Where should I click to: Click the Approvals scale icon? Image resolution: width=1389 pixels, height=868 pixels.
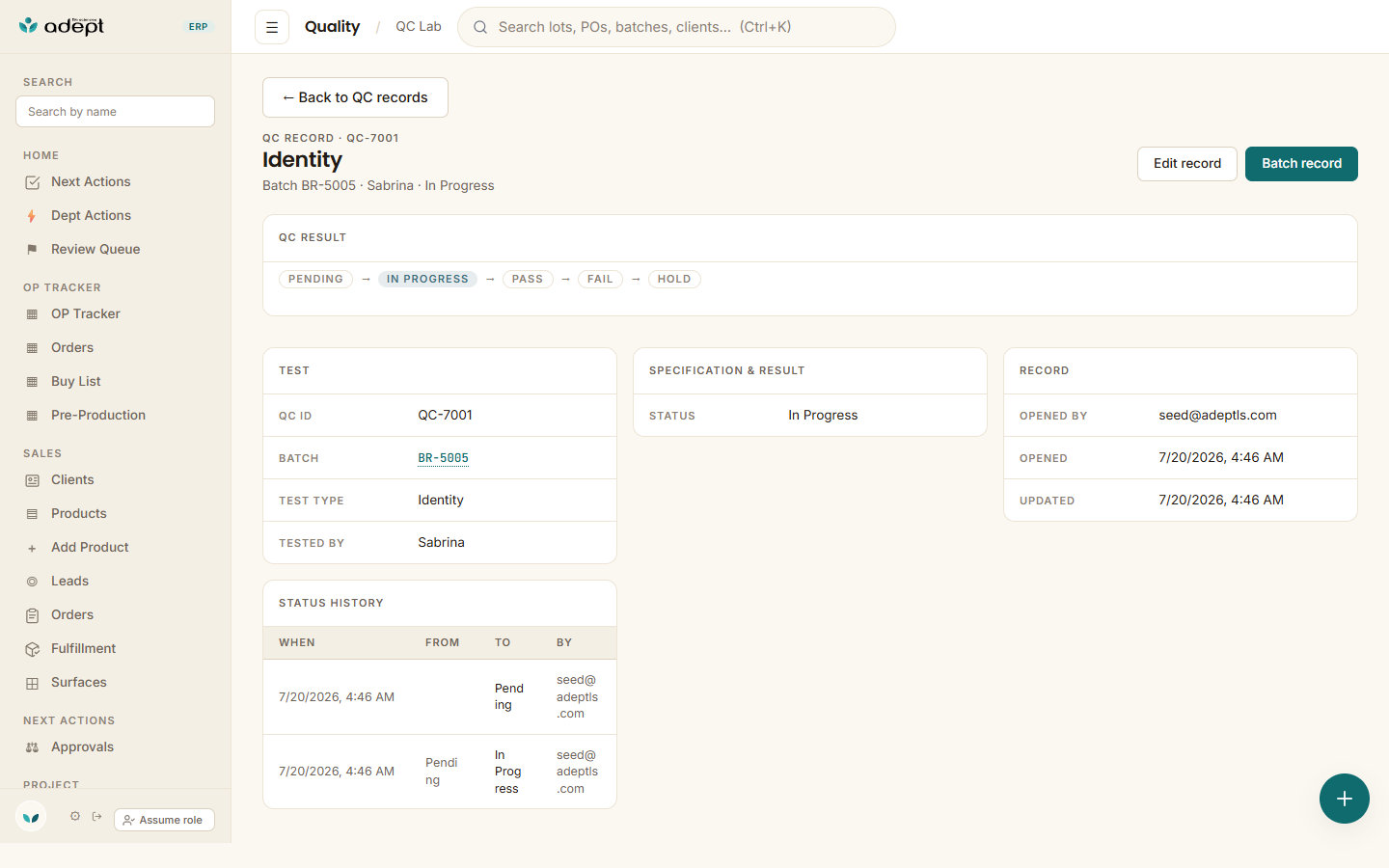32,747
